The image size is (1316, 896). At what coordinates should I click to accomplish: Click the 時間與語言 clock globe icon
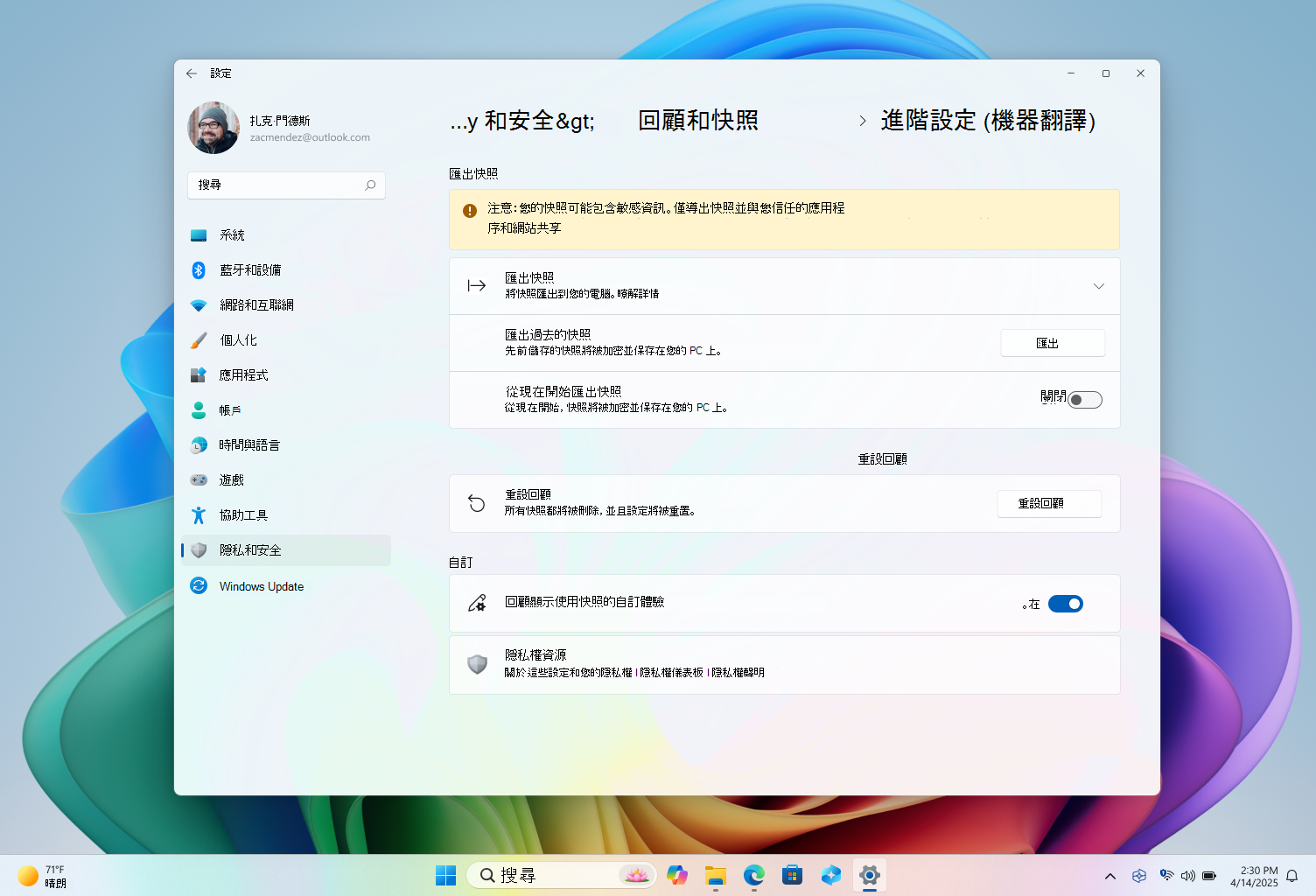pos(199,445)
